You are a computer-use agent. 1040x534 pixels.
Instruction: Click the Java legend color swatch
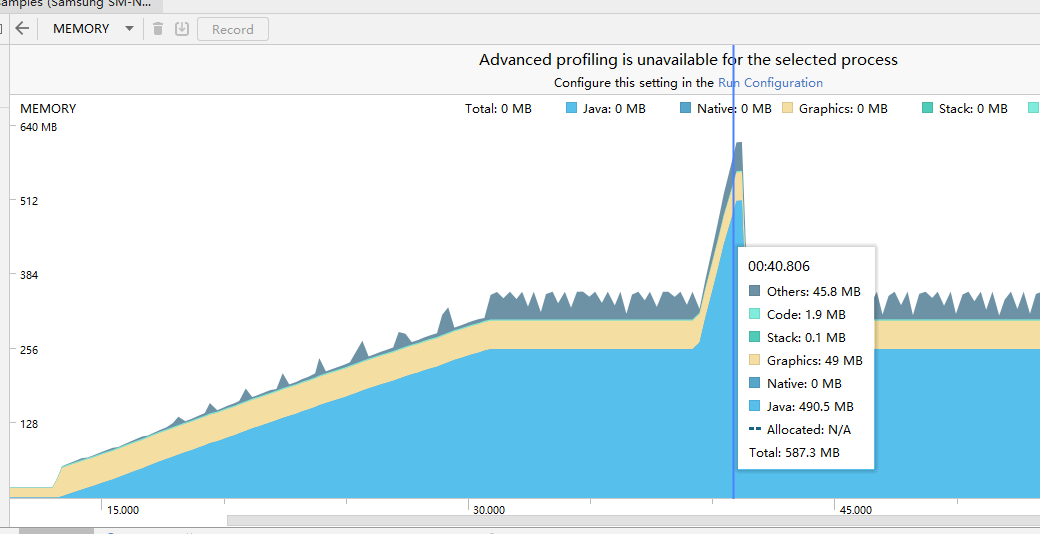tap(572, 108)
